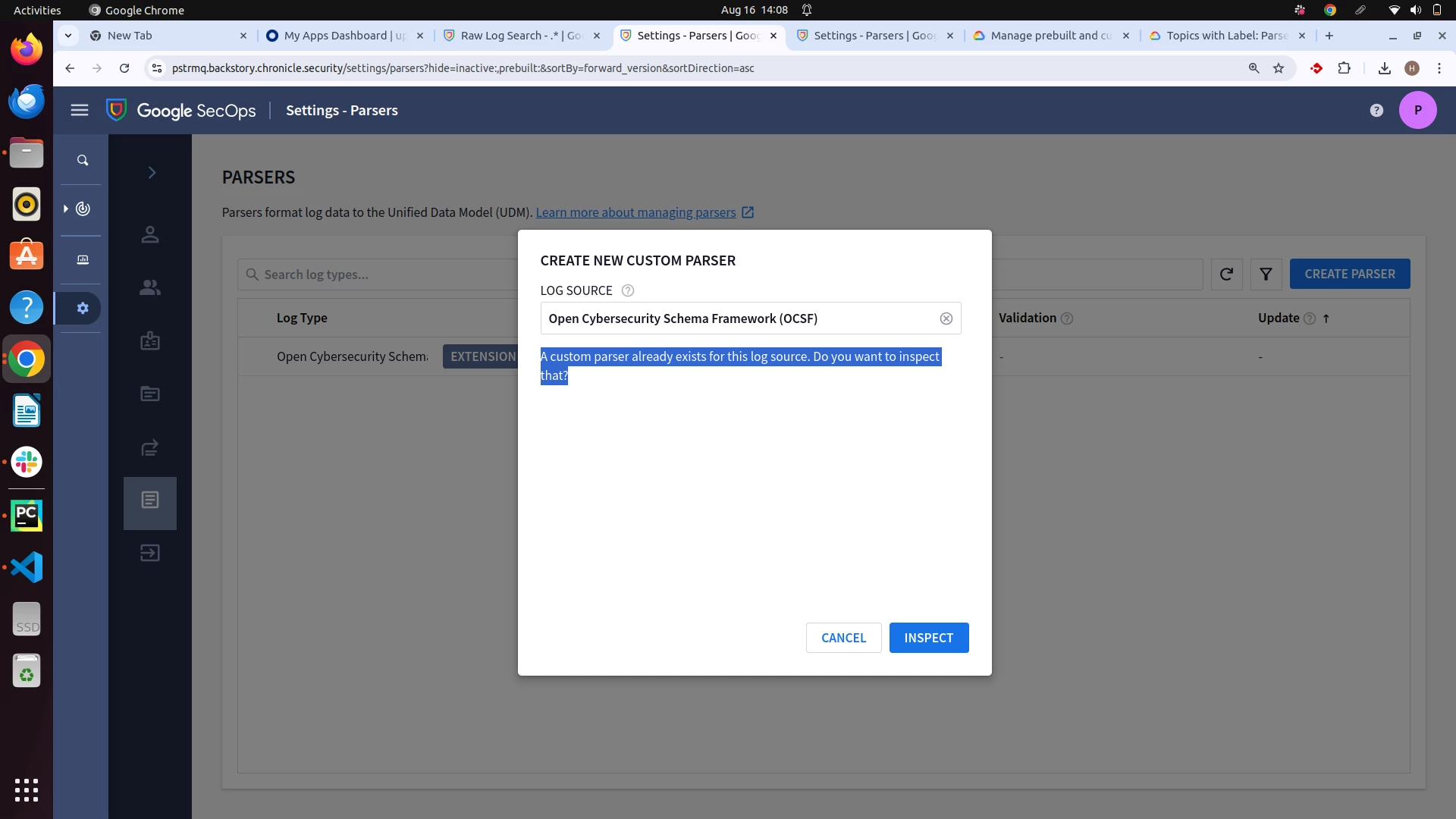This screenshot has width=1456, height=819.
Task: Switch to Raw Log Search tab
Action: 521,36
